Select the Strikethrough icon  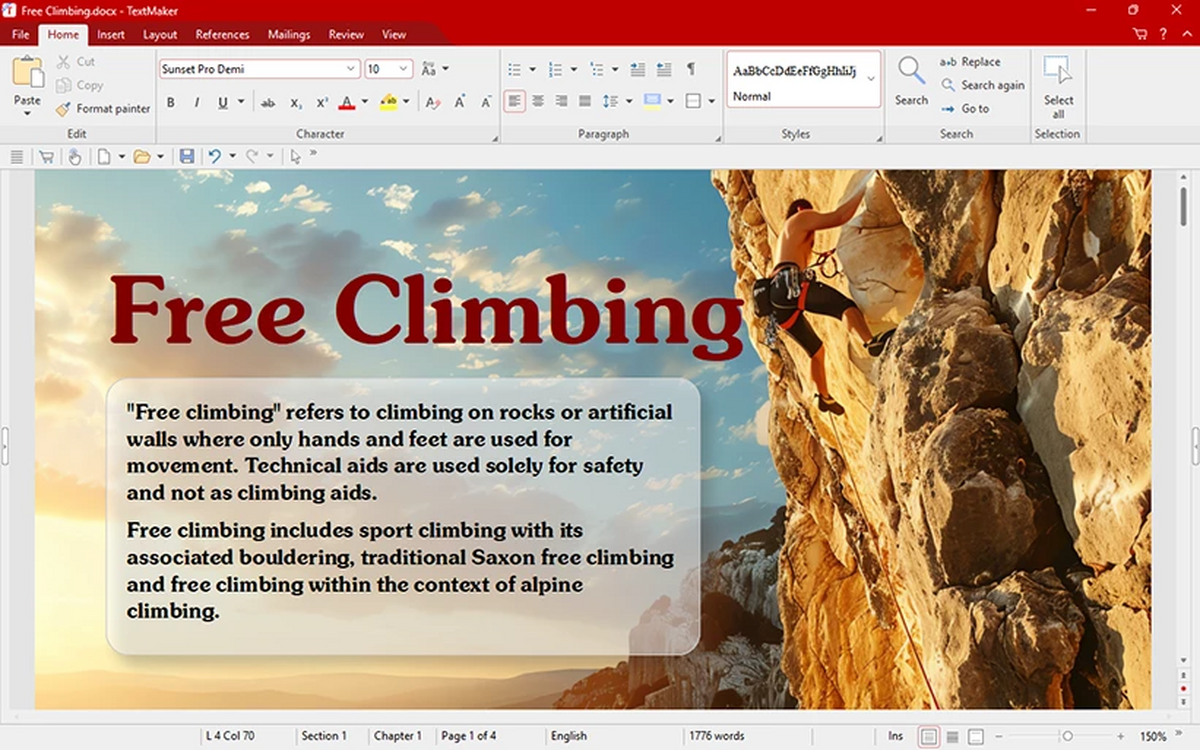pyautogui.click(x=268, y=101)
